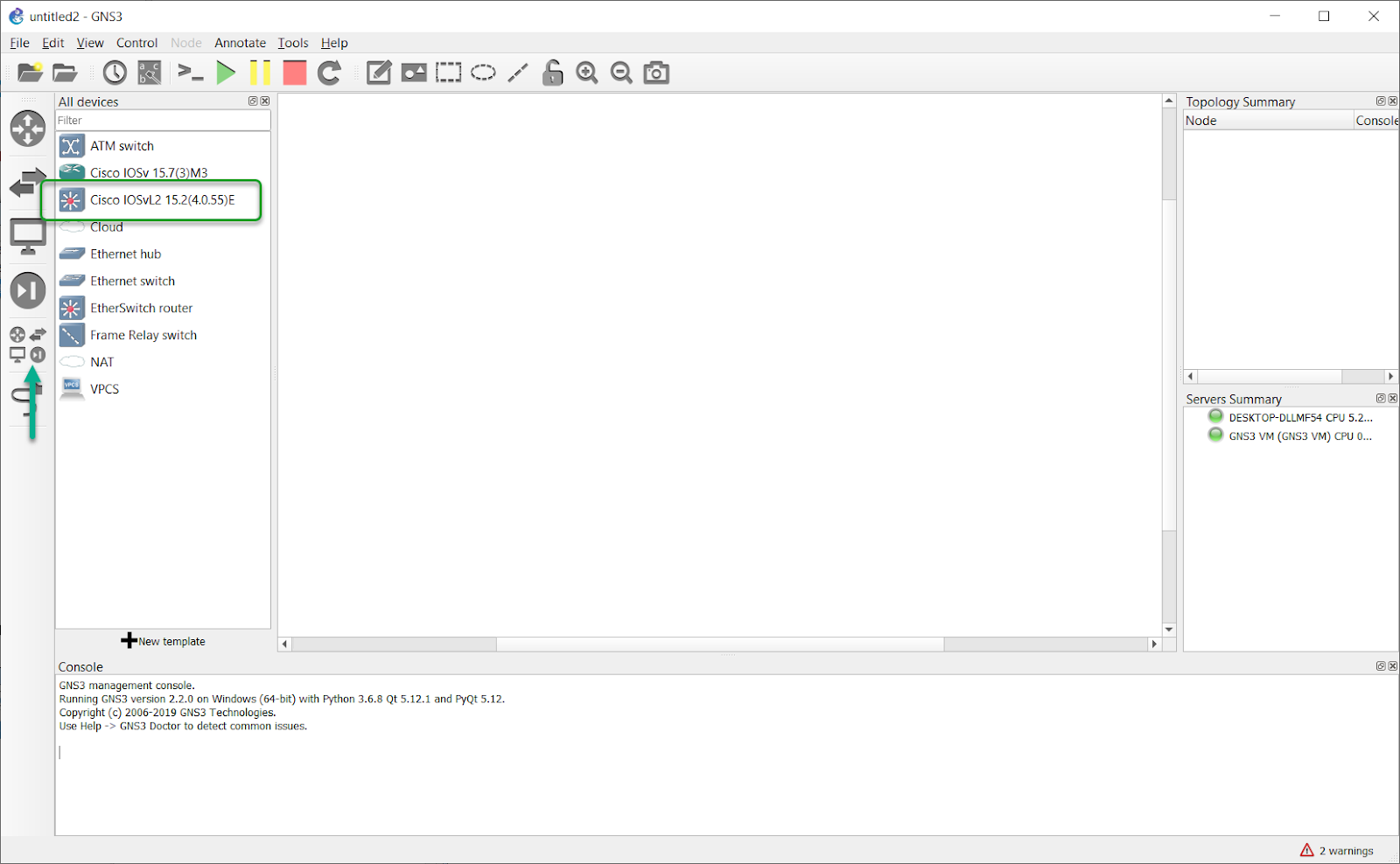Toggle the lock items padlock icon
Image resolution: width=1400 pixels, height=864 pixels.
552,73
